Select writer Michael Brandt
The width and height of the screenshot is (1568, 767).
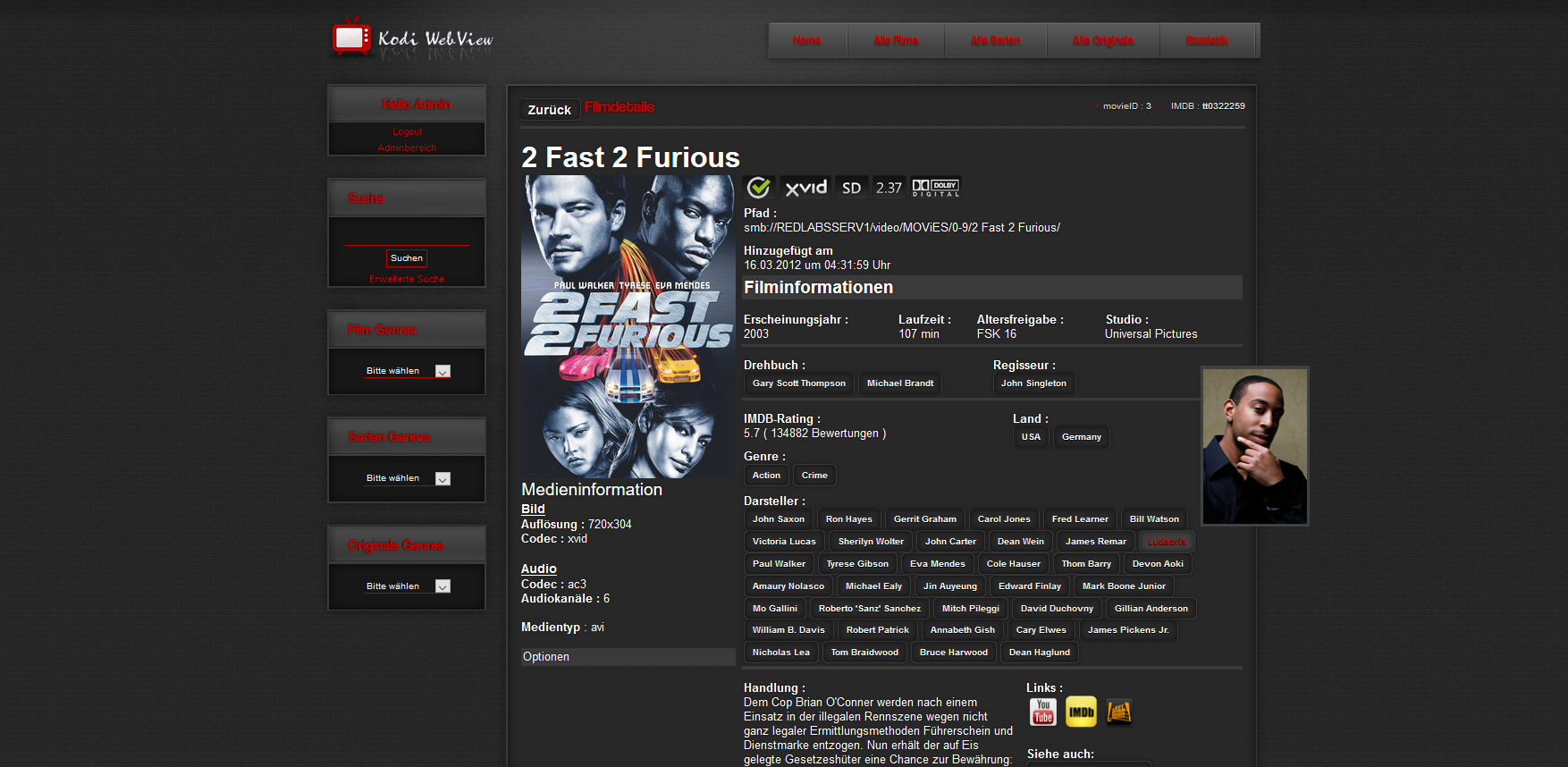(900, 383)
